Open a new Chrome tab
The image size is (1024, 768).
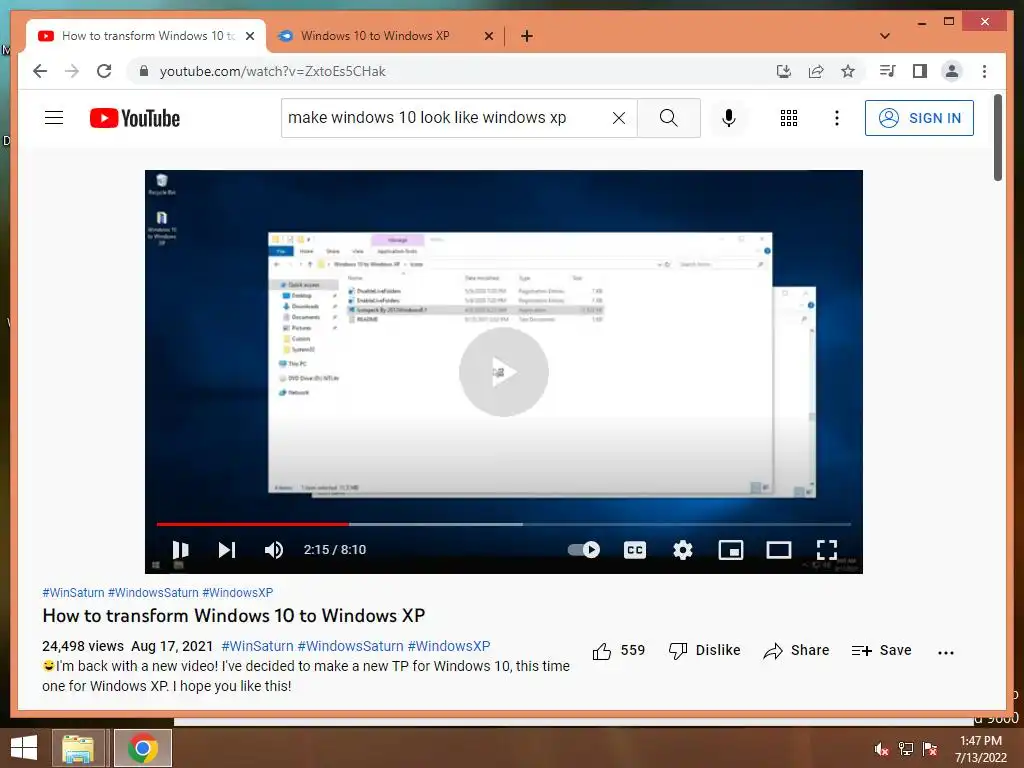[526, 36]
